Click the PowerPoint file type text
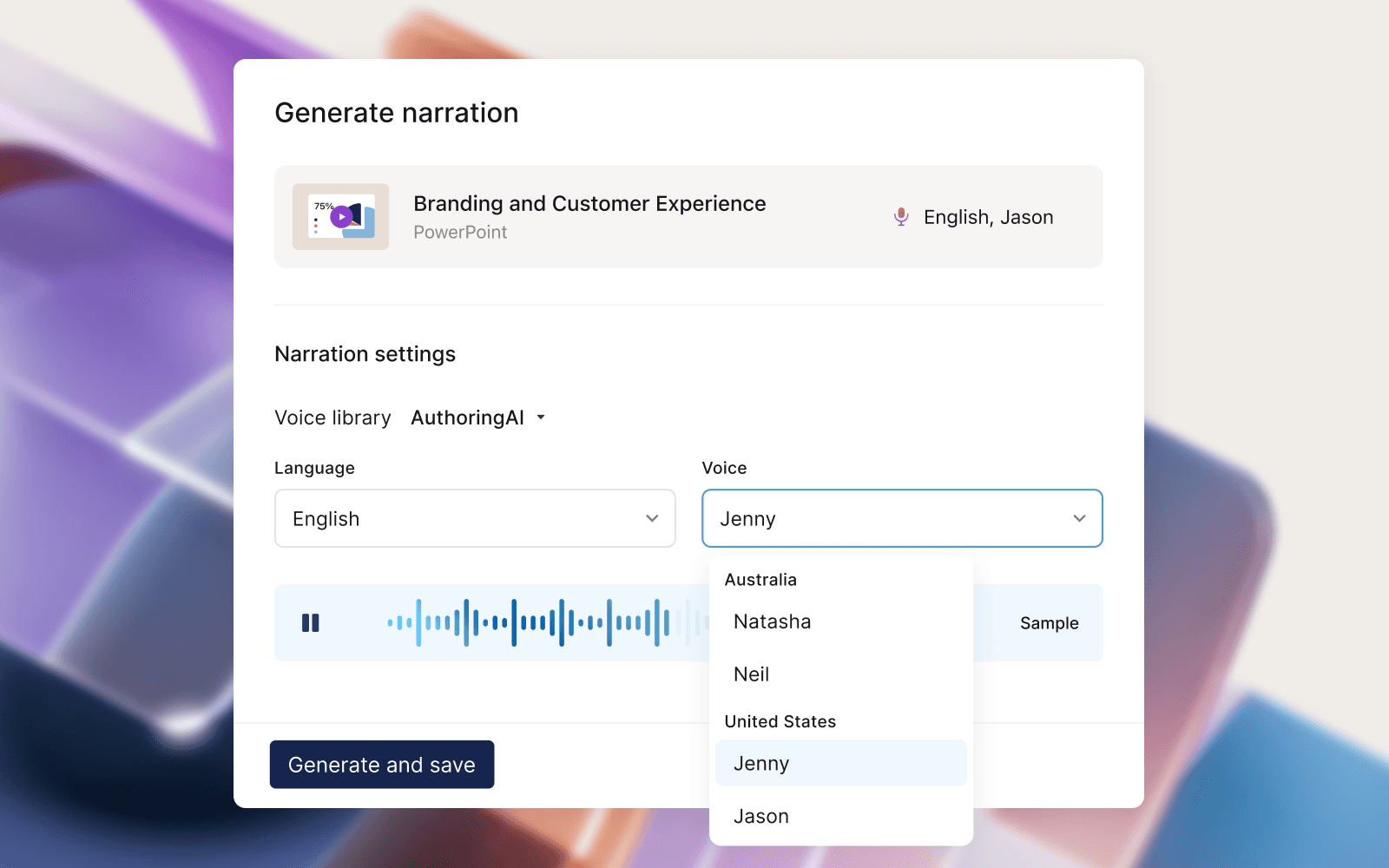 460,233
